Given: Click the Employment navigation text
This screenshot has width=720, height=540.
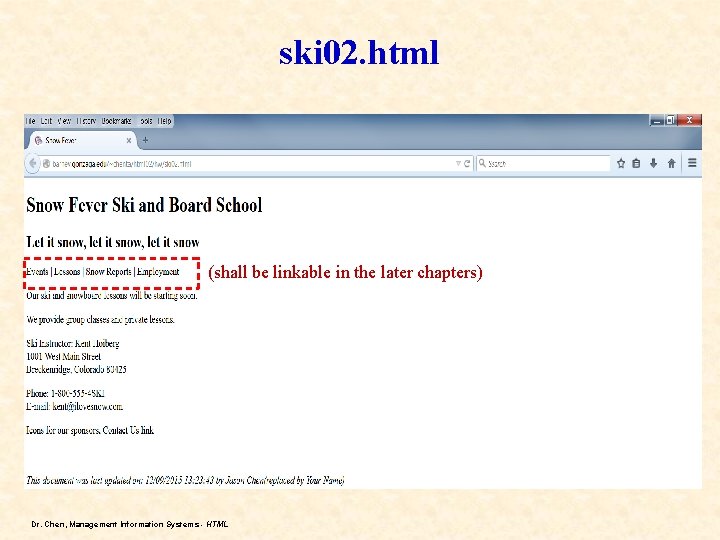Looking at the screenshot, I should [158, 272].
